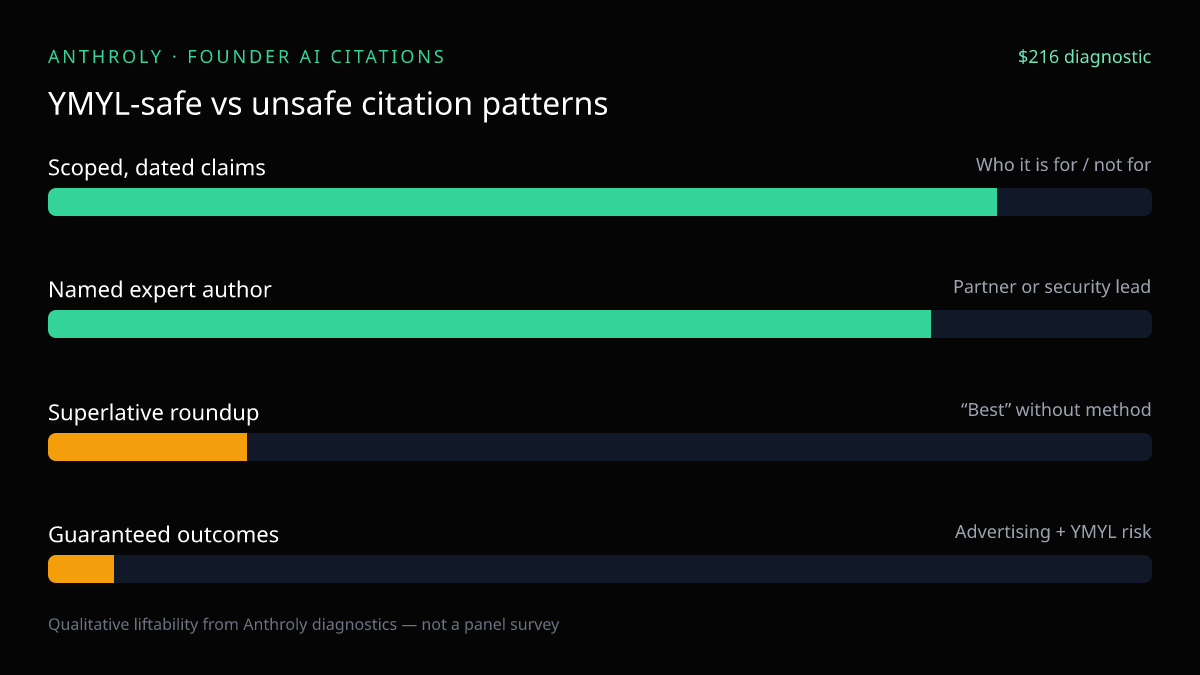Select the Scoped, dated claims label
The width and height of the screenshot is (1200, 675).
click(x=157, y=168)
